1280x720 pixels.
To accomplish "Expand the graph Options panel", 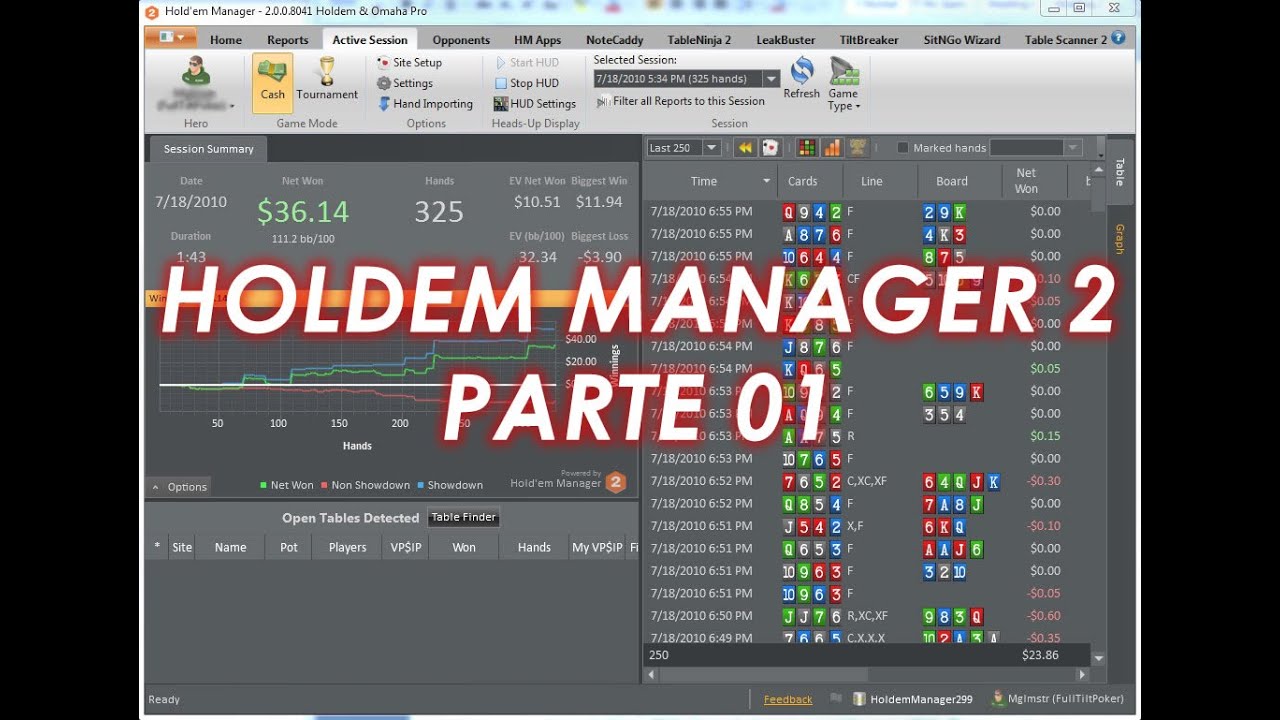I will point(179,487).
